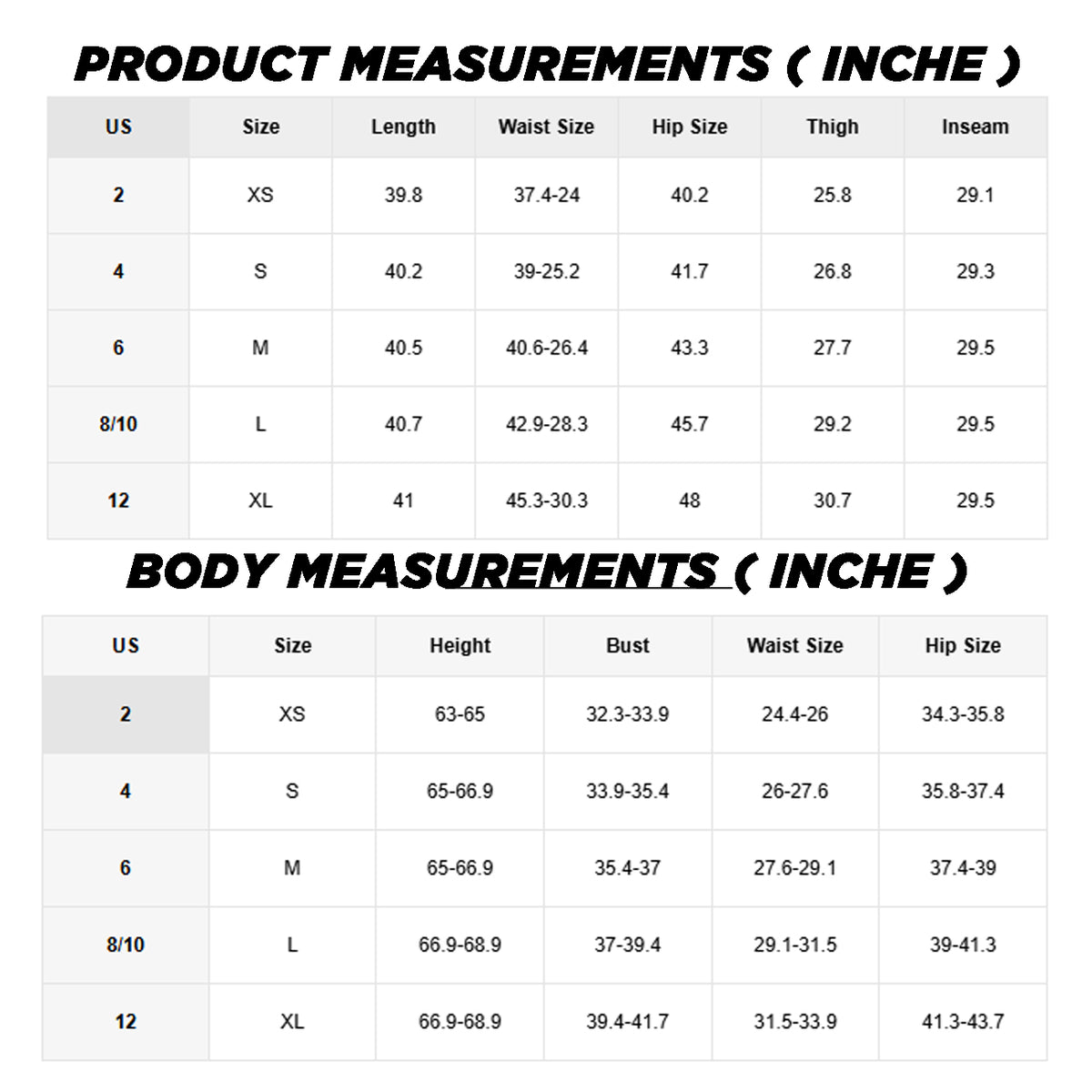Select the 41.7 hip size cell
1092x1092 pixels.
pos(689,272)
